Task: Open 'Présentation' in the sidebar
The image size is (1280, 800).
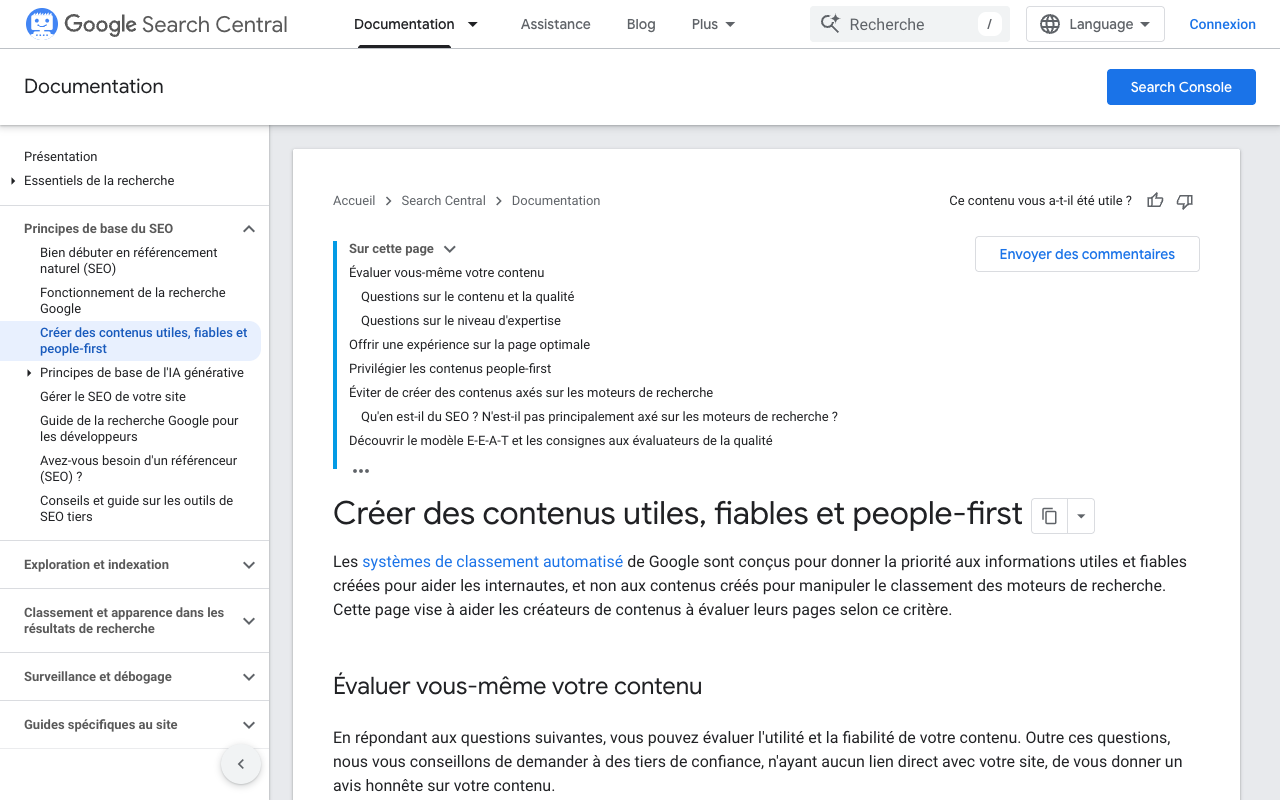Action: 61,157
